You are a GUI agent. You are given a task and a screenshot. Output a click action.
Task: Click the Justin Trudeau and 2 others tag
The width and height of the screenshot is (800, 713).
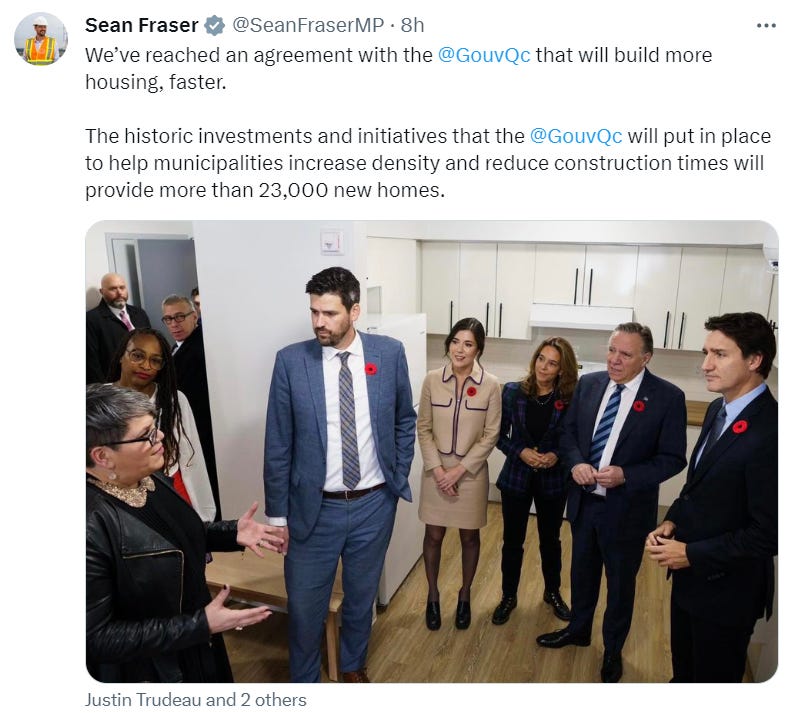click(195, 700)
